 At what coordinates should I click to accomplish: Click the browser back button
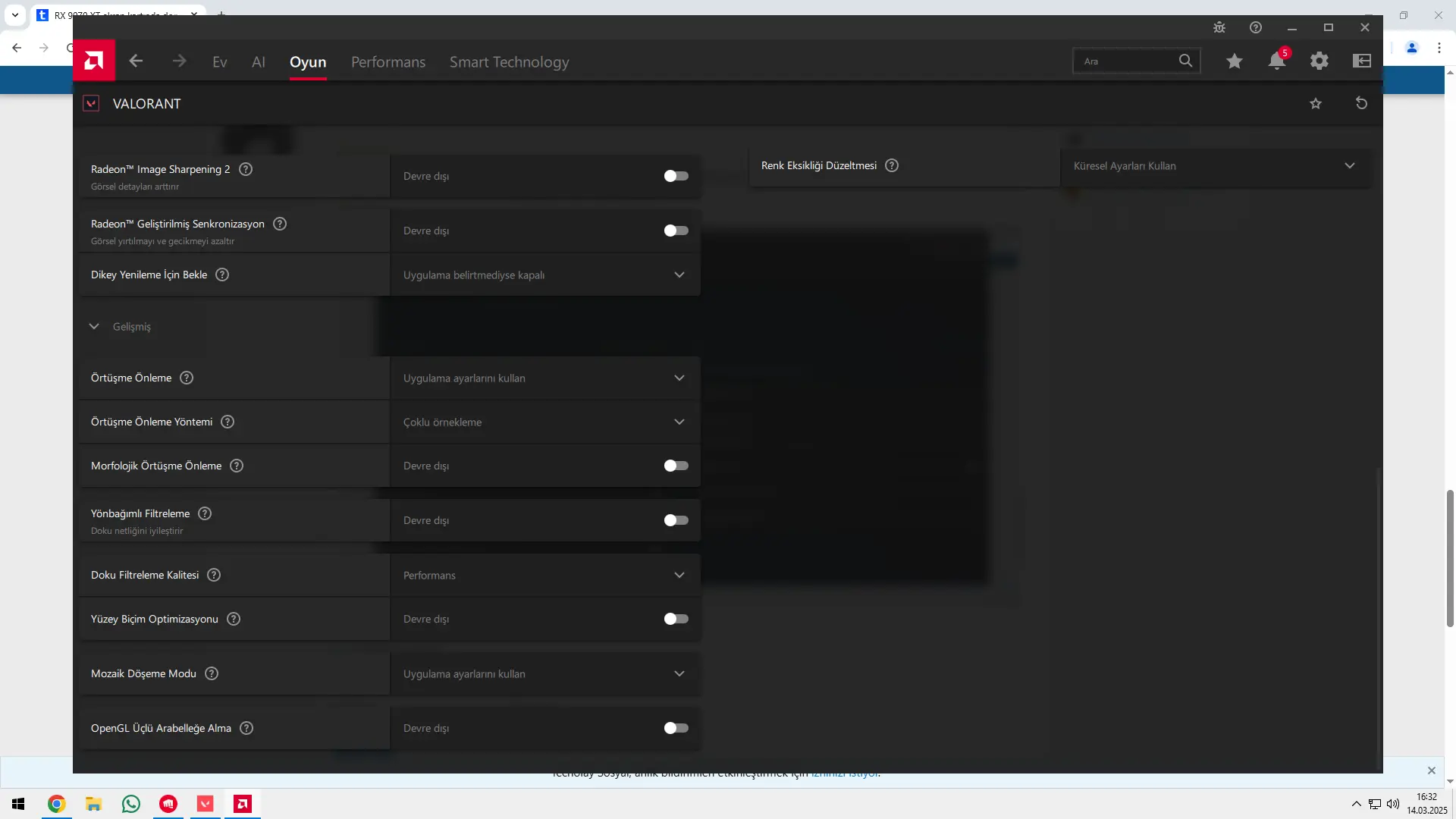click(x=17, y=48)
